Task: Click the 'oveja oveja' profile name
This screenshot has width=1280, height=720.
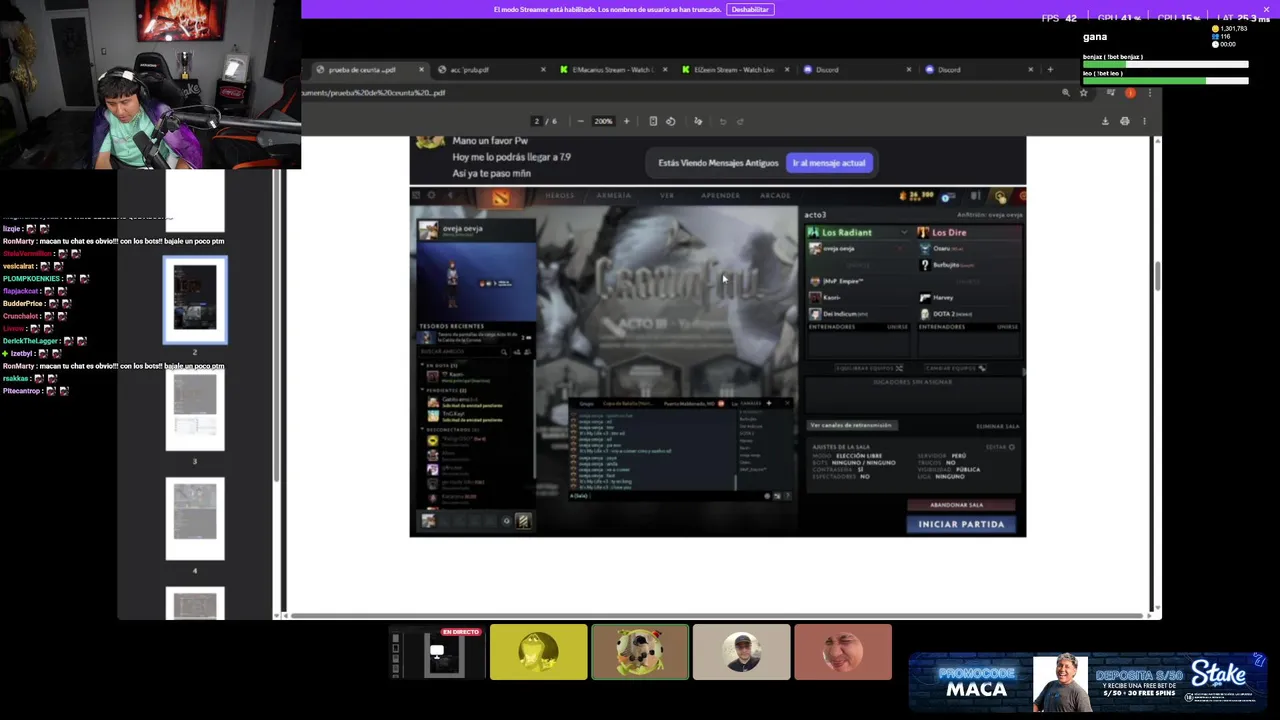Action: [x=462, y=229]
